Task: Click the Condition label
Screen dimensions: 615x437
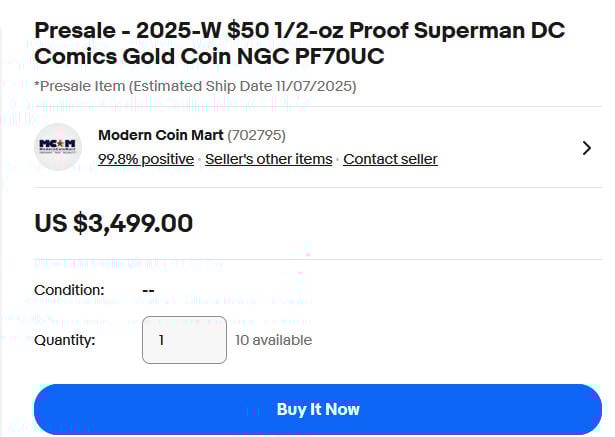Action: tap(69, 290)
